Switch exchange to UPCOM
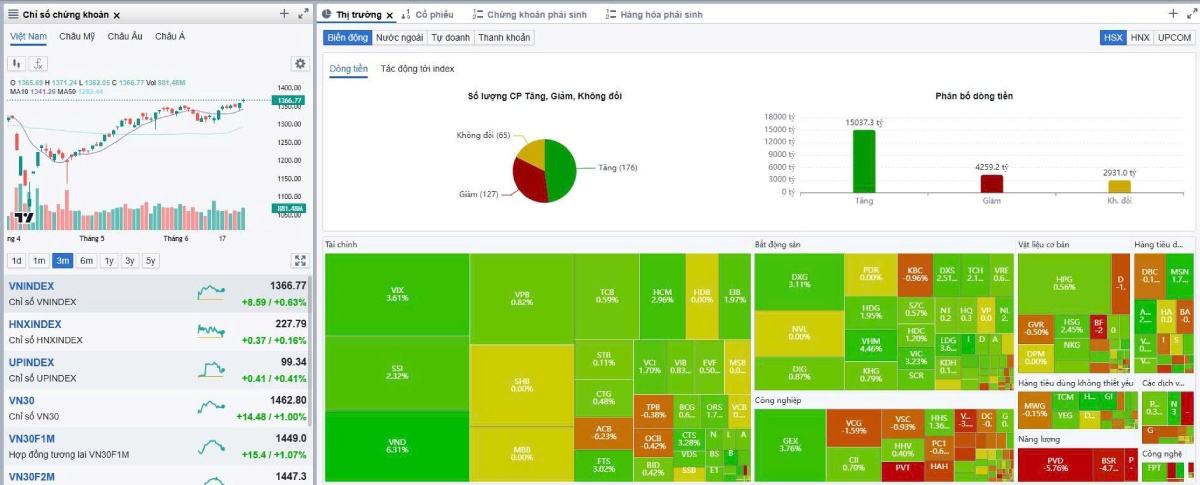This screenshot has width=1200, height=485. click(x=1174, y=37)
